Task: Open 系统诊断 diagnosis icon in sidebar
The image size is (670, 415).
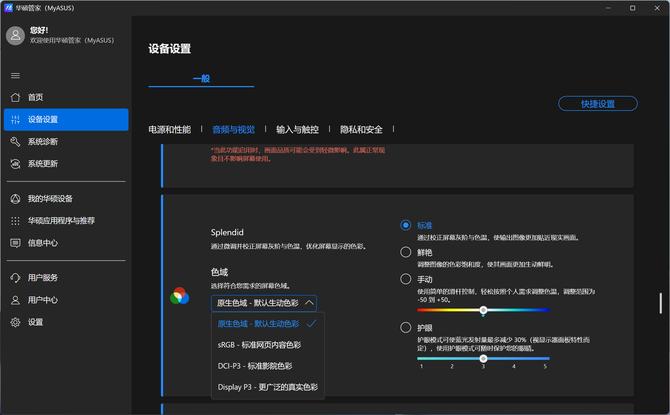Action: (15, 142)
